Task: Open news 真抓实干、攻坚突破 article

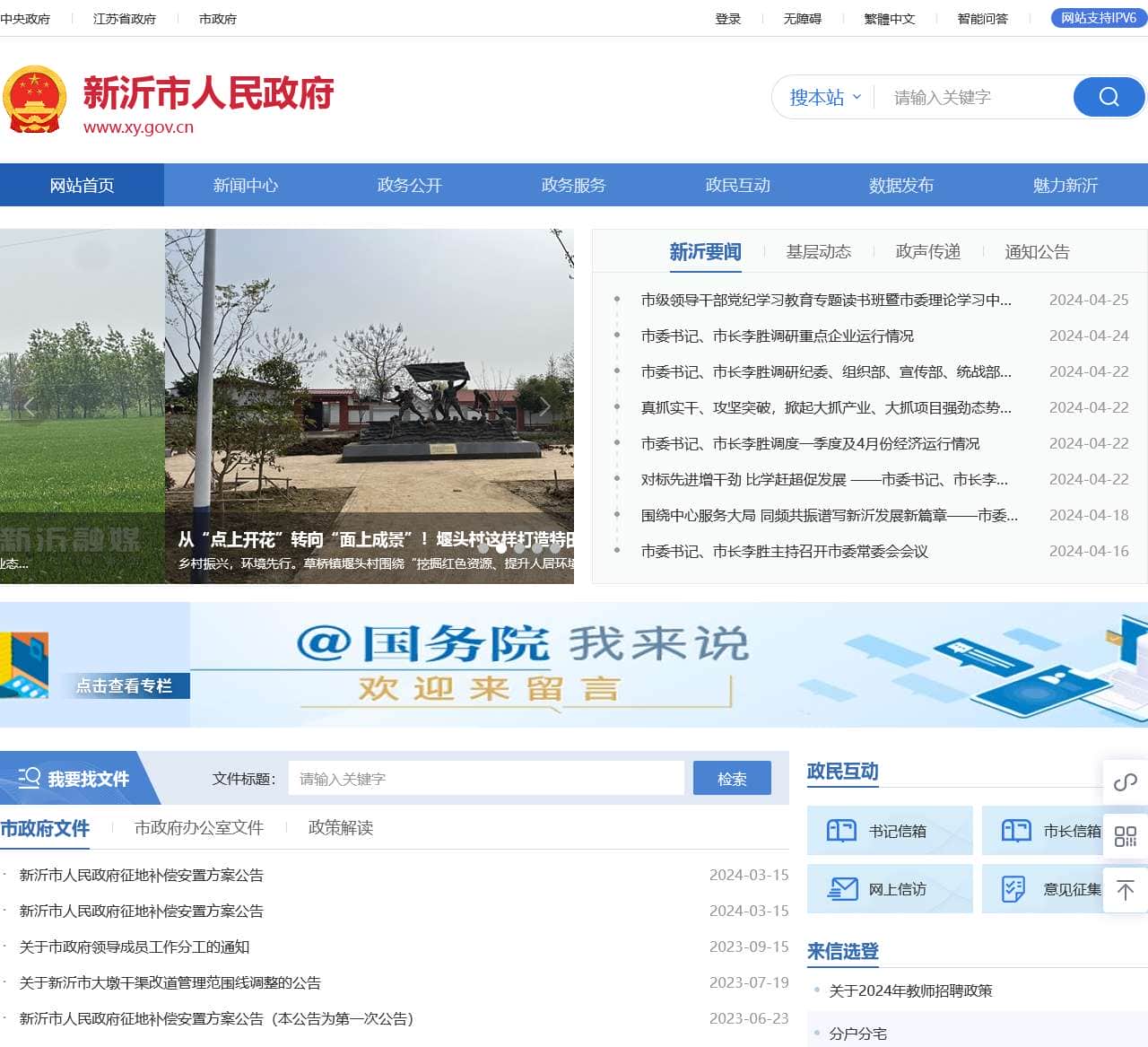Action: point(826,407)
